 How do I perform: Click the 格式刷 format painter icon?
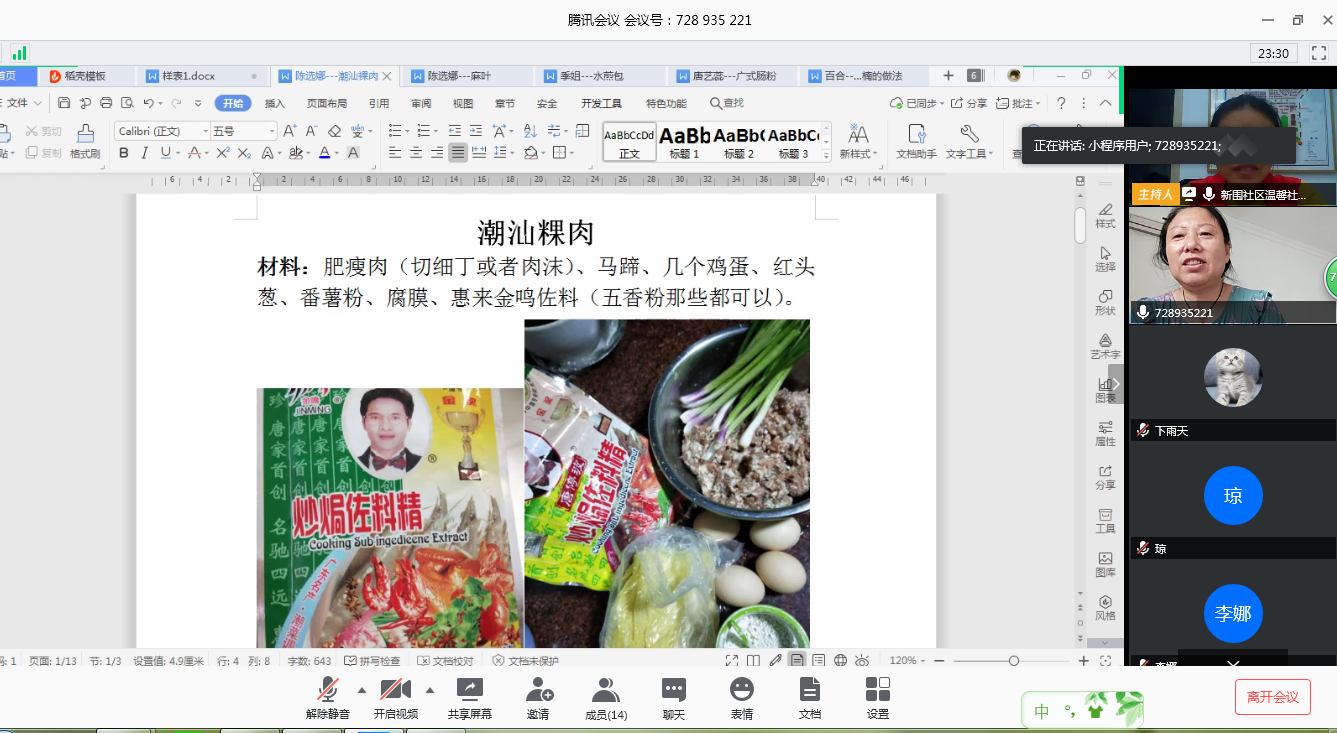[x=85, y=141]
